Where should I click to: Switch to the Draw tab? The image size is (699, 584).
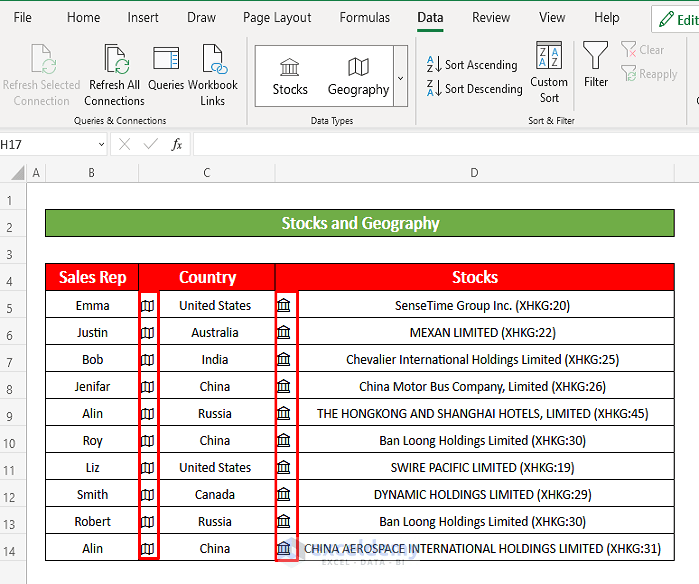click(201, 17)
